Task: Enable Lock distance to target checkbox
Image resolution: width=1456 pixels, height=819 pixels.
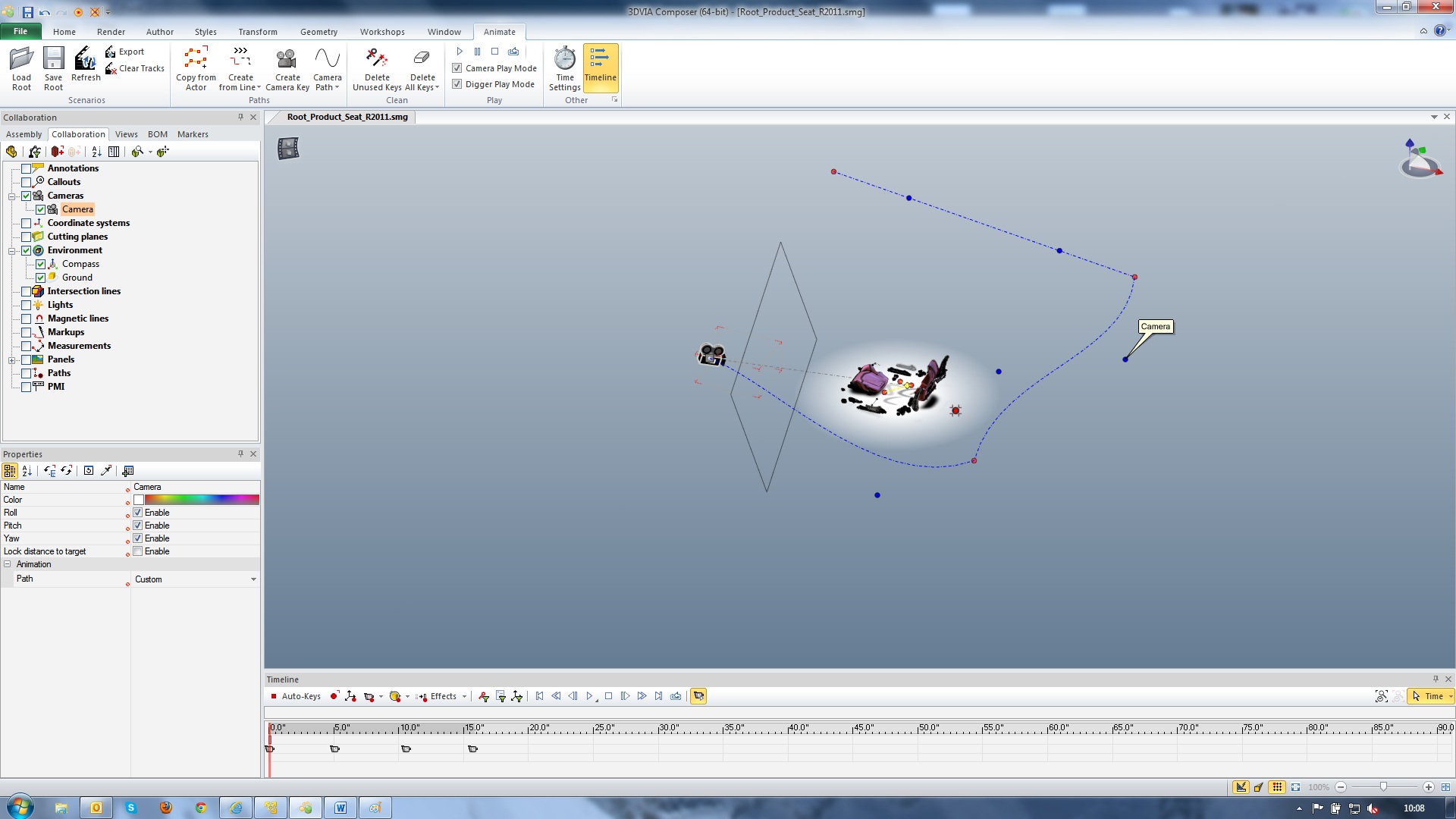Action: pos(138,551)
